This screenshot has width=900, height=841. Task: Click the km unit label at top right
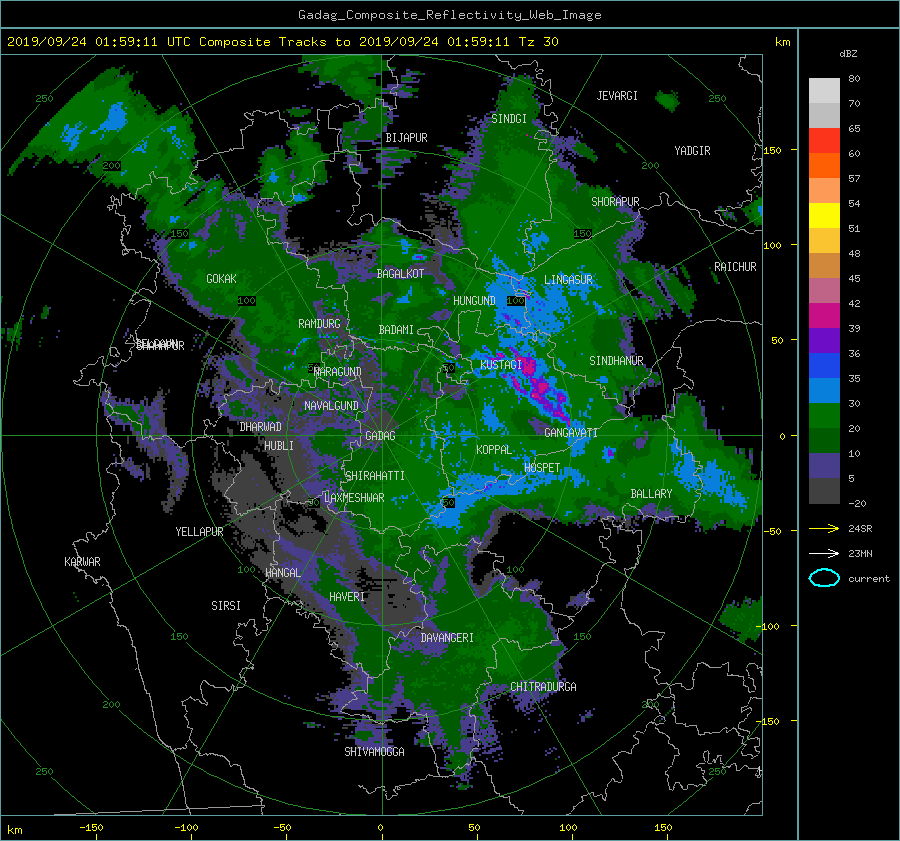pyautogui.click(x=783, y=42)
